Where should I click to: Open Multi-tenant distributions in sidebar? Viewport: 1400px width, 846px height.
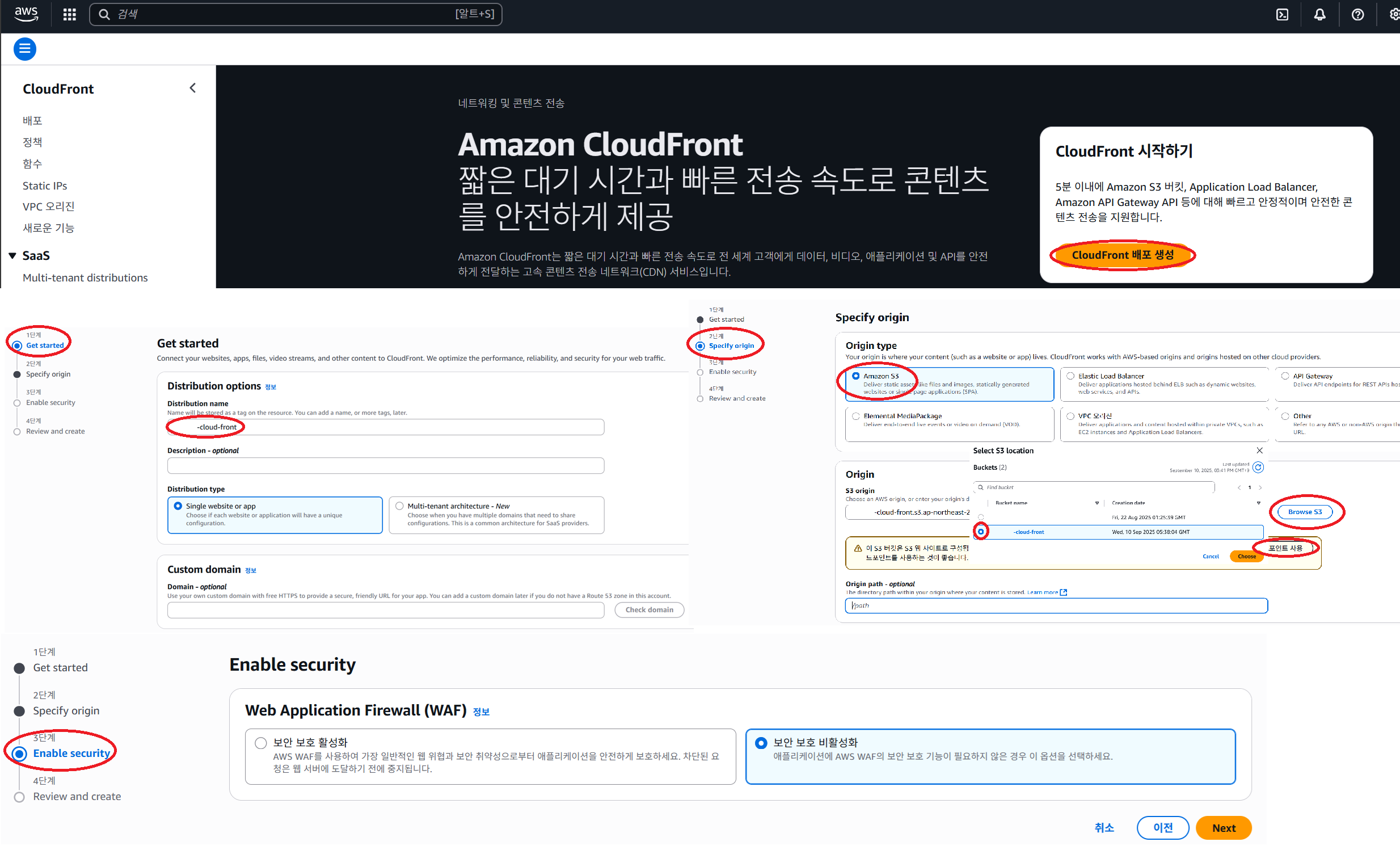tap(85, 278)
